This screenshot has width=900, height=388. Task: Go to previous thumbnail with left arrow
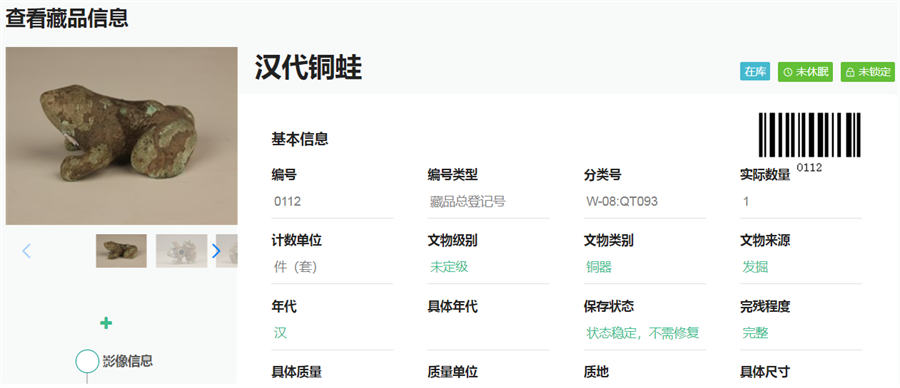(26, 251)
